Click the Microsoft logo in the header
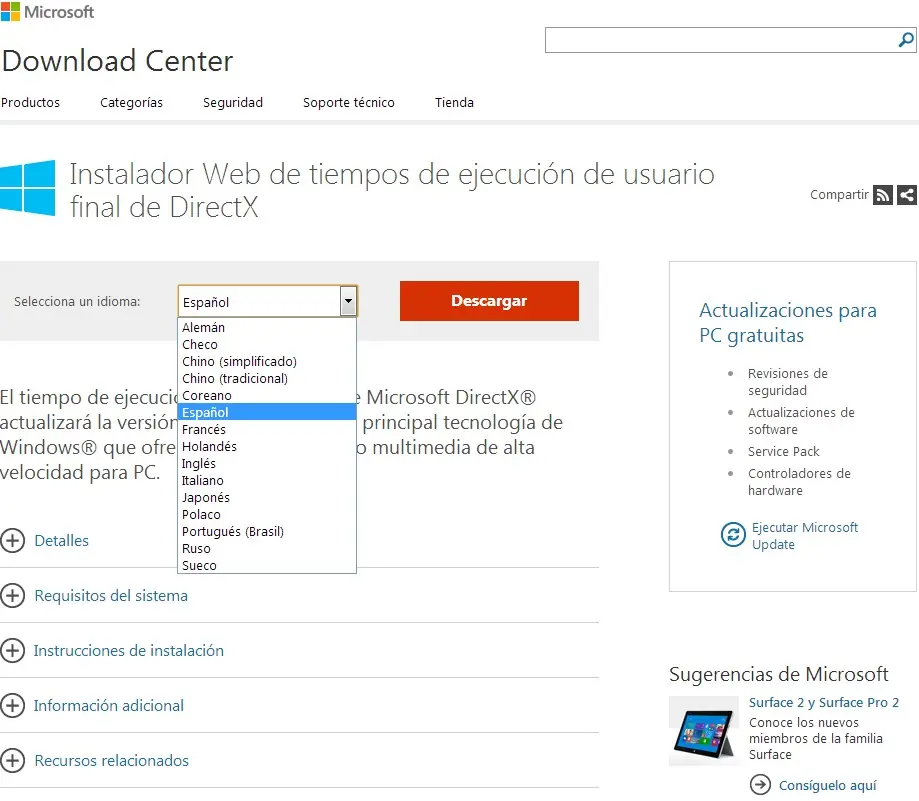Image resolution: width=919 pixels, height=801 pixels. click(47, 12)
